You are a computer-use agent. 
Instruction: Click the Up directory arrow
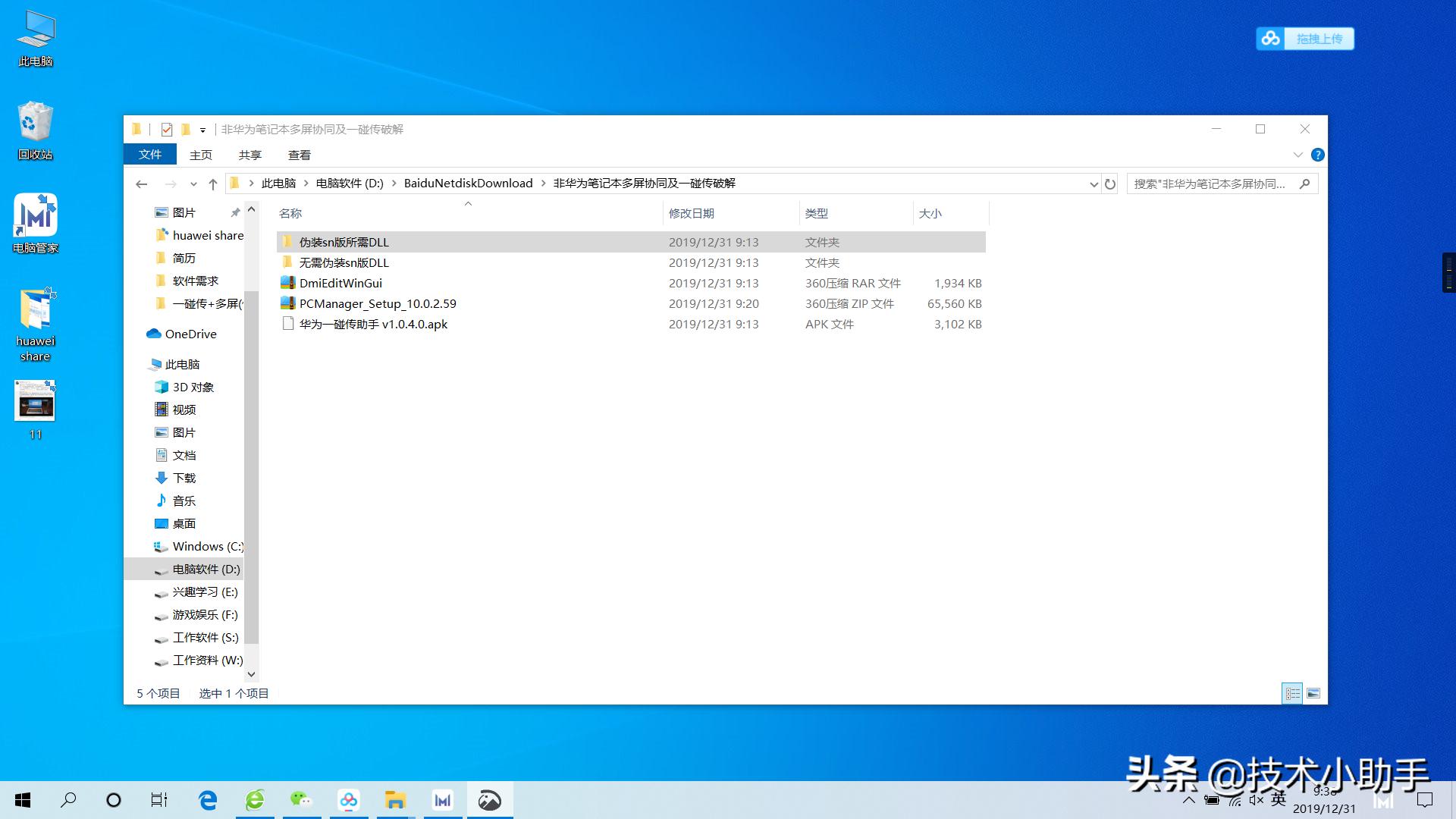pos(213,184)
